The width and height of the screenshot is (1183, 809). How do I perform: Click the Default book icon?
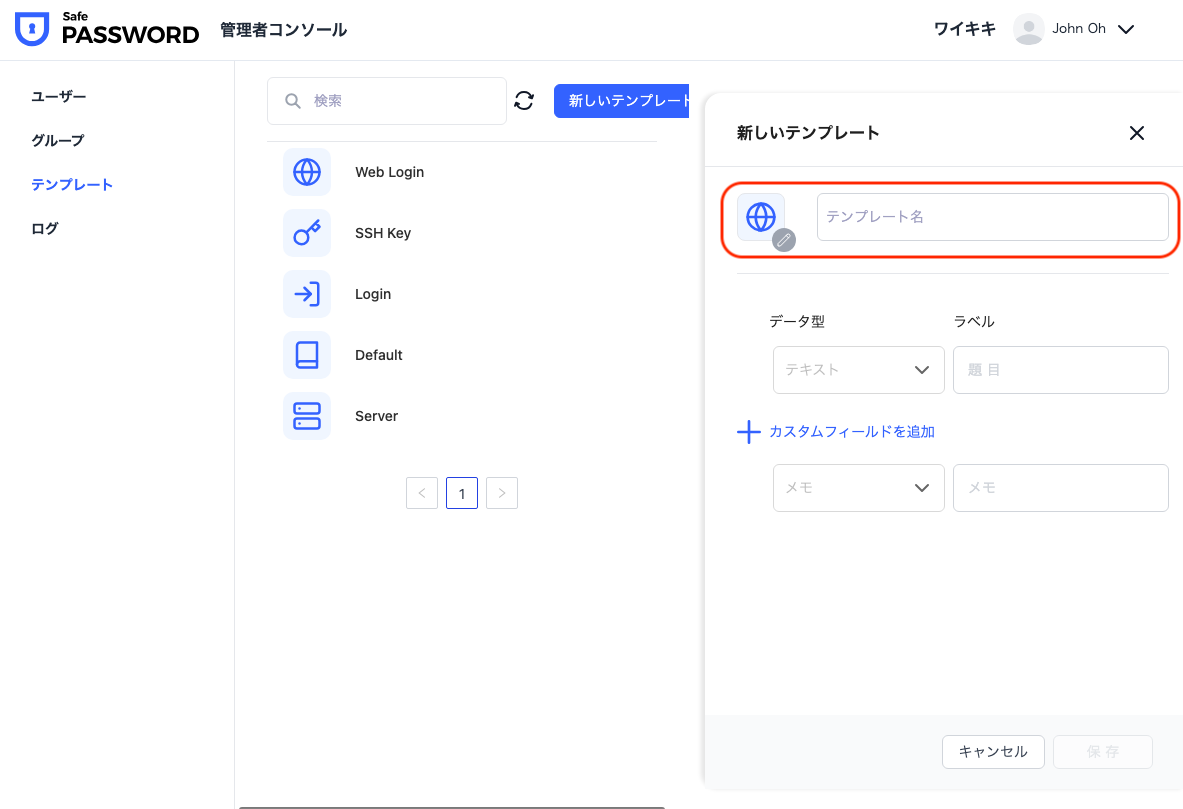[307, 355]
